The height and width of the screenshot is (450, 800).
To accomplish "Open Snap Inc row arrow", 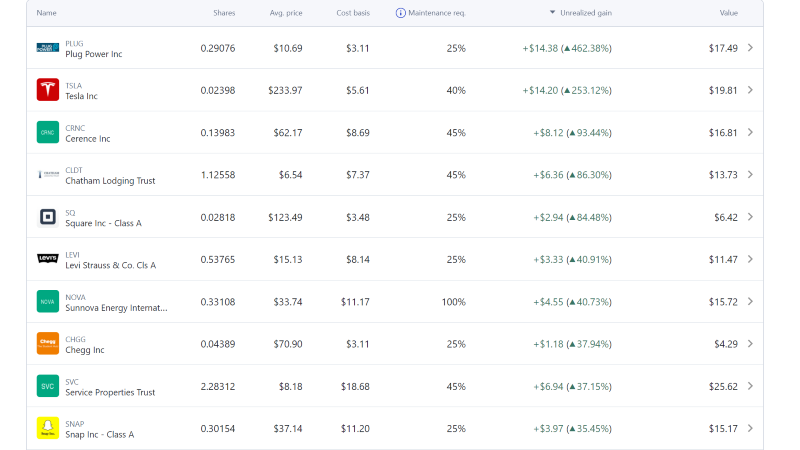I will point(750,428).
